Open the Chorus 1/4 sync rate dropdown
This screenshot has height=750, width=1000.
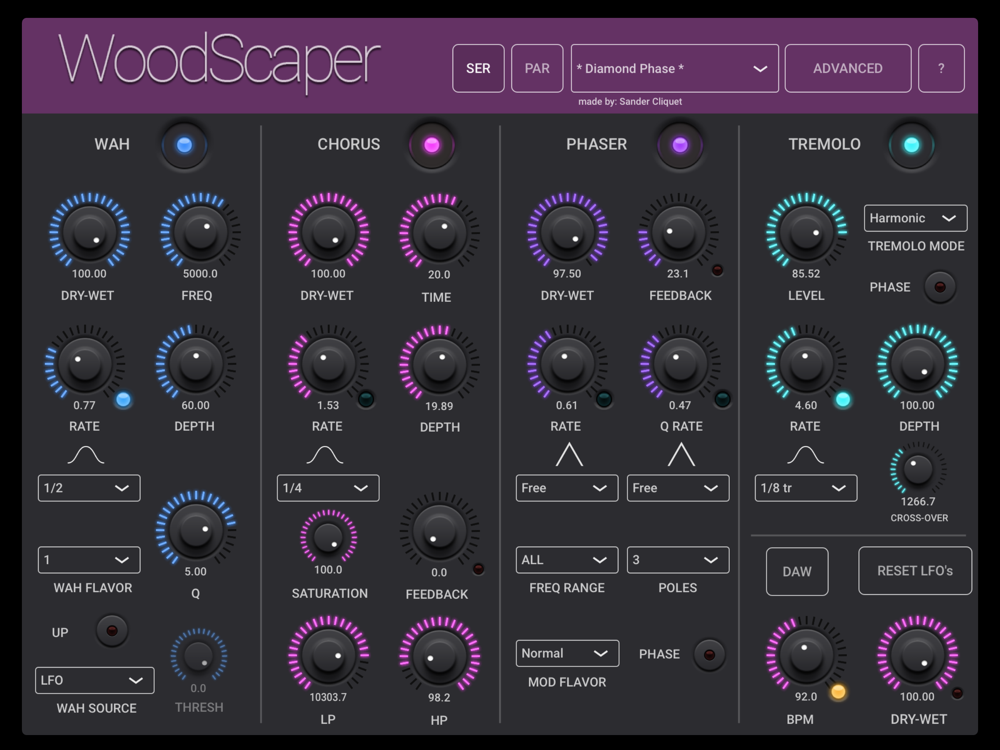328,488
